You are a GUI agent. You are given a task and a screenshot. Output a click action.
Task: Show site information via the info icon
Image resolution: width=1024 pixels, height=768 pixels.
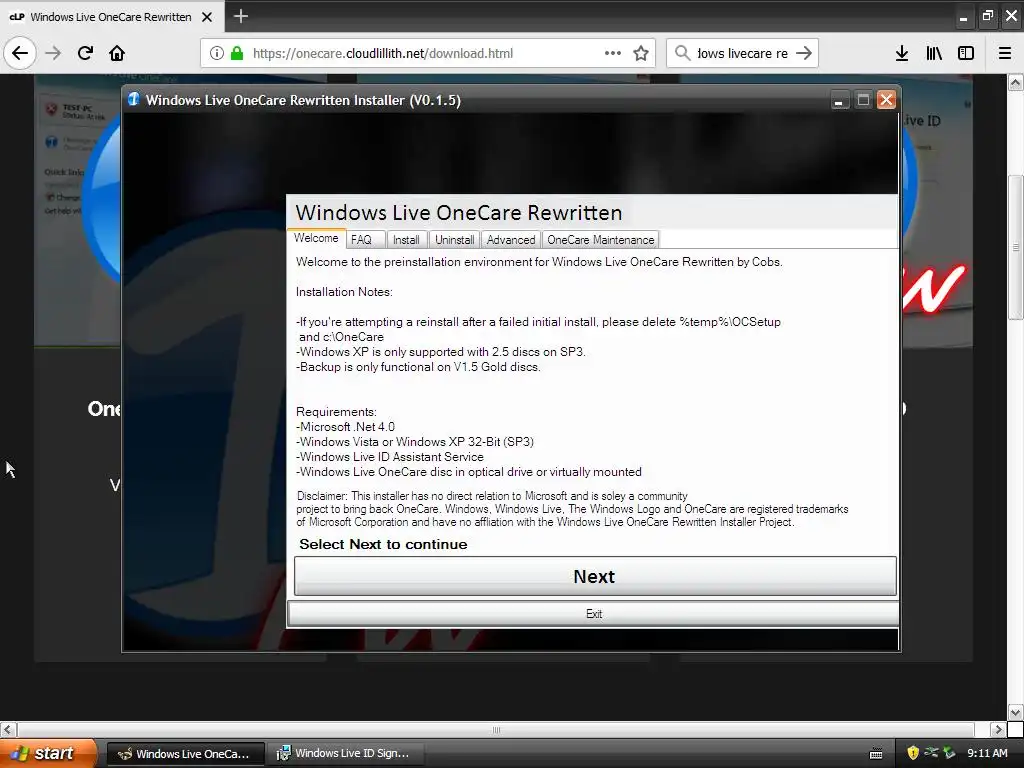[x=217, y=53]
